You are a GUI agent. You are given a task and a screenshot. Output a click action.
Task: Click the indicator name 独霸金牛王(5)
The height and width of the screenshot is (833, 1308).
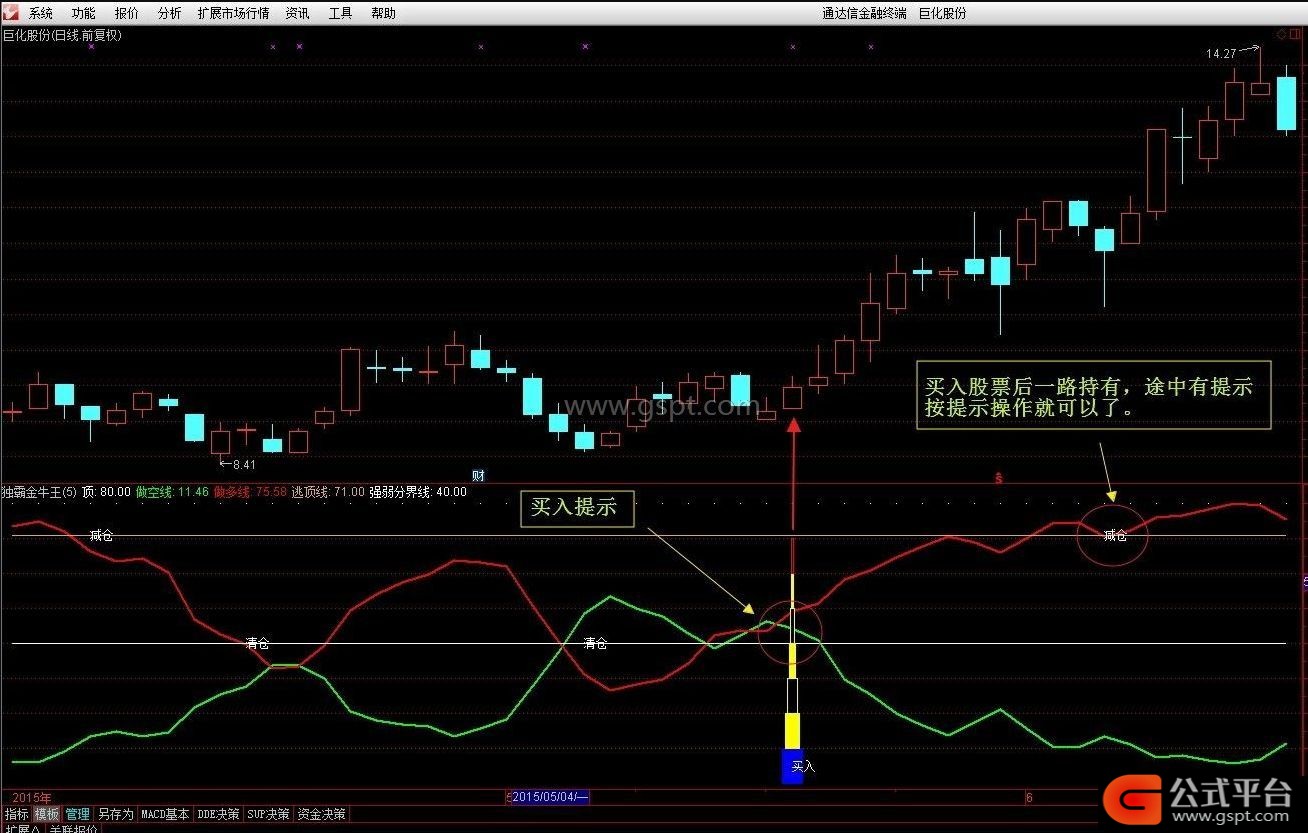40,492
